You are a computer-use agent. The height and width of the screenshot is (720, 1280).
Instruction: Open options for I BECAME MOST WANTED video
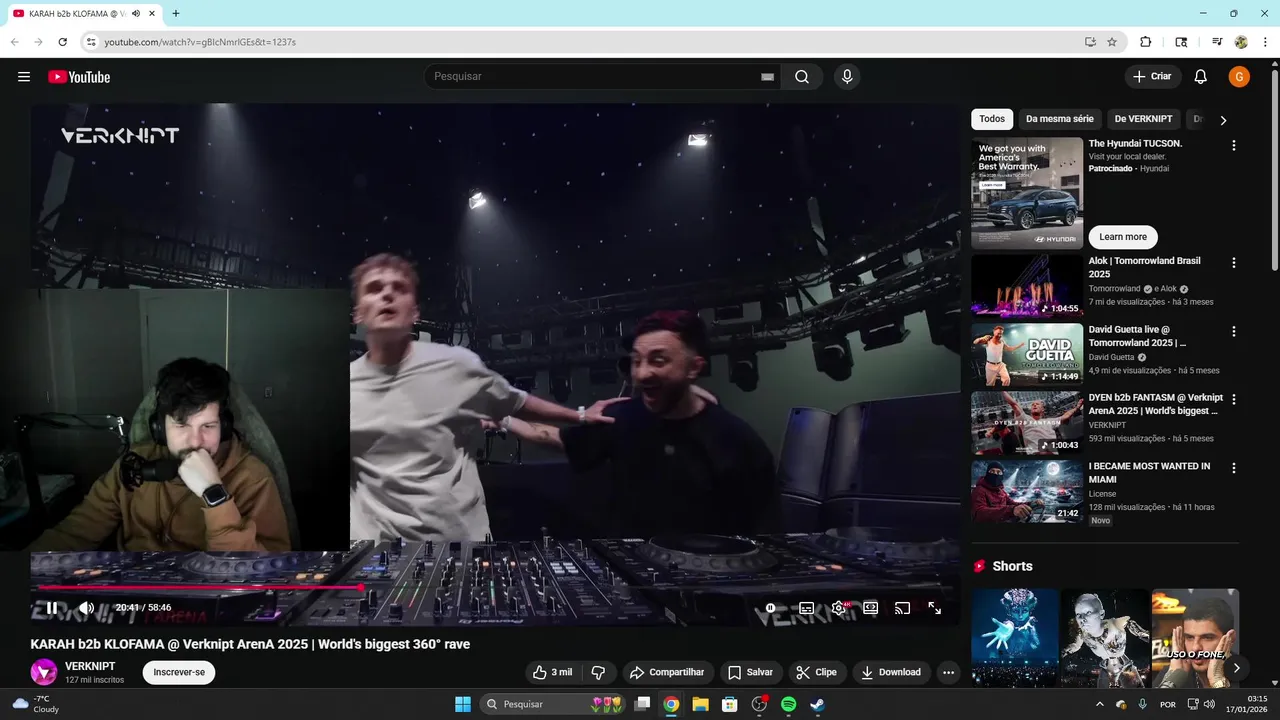[x=1233, y=468]
